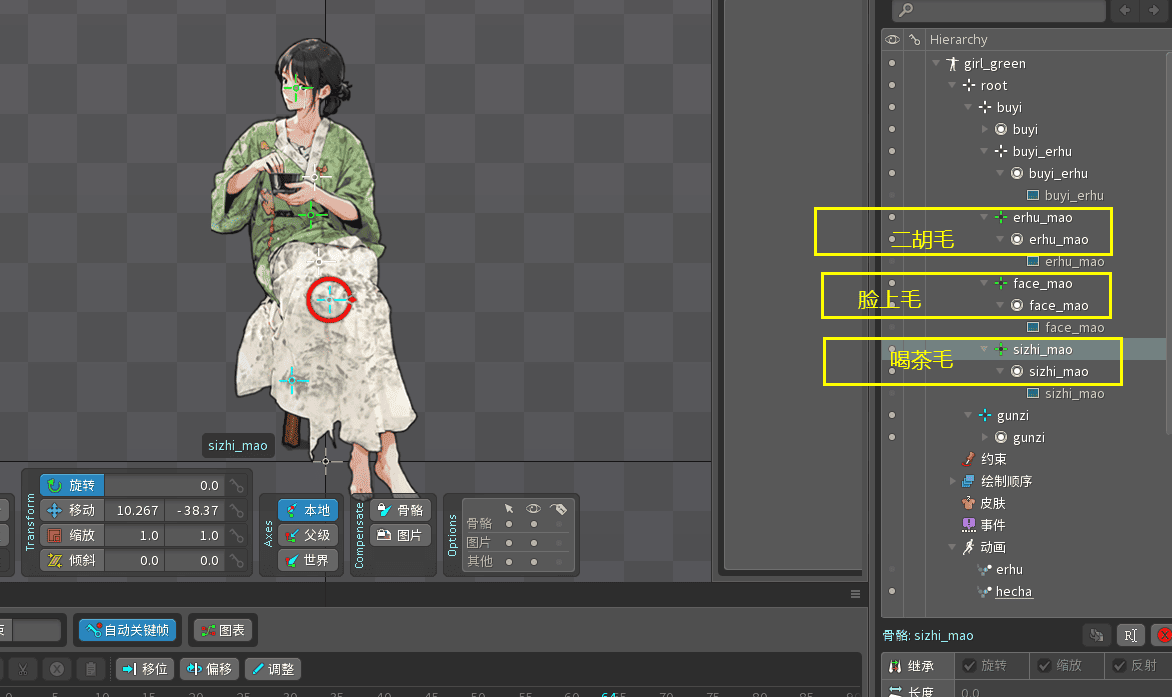Select the Shear (倾斜) transform tool
Viewport: 1172px width, 697px height.
pyautogui.click(x=72, y=560)
